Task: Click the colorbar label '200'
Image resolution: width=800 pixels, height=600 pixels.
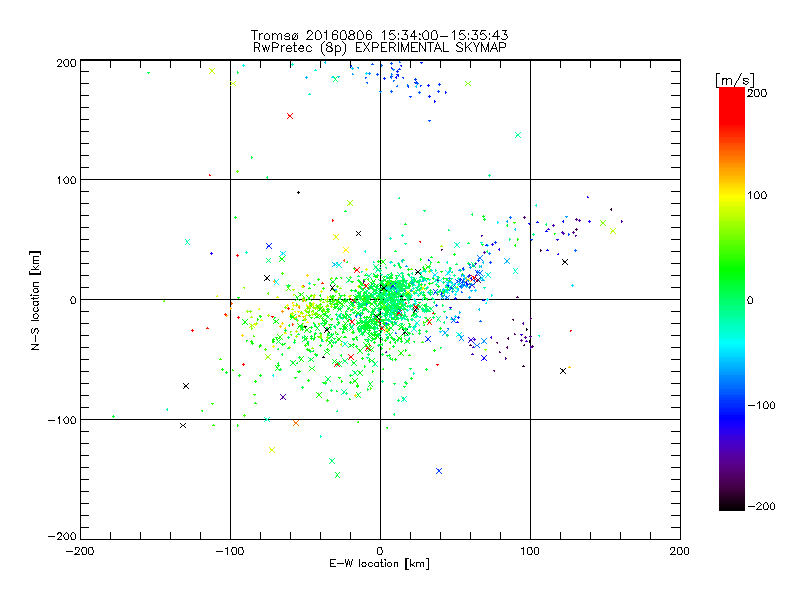Action: coord(757,93)
